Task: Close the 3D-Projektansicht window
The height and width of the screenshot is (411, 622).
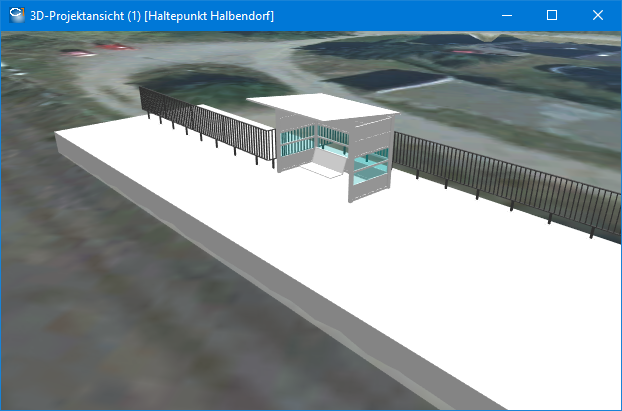Action: [598, 15]
